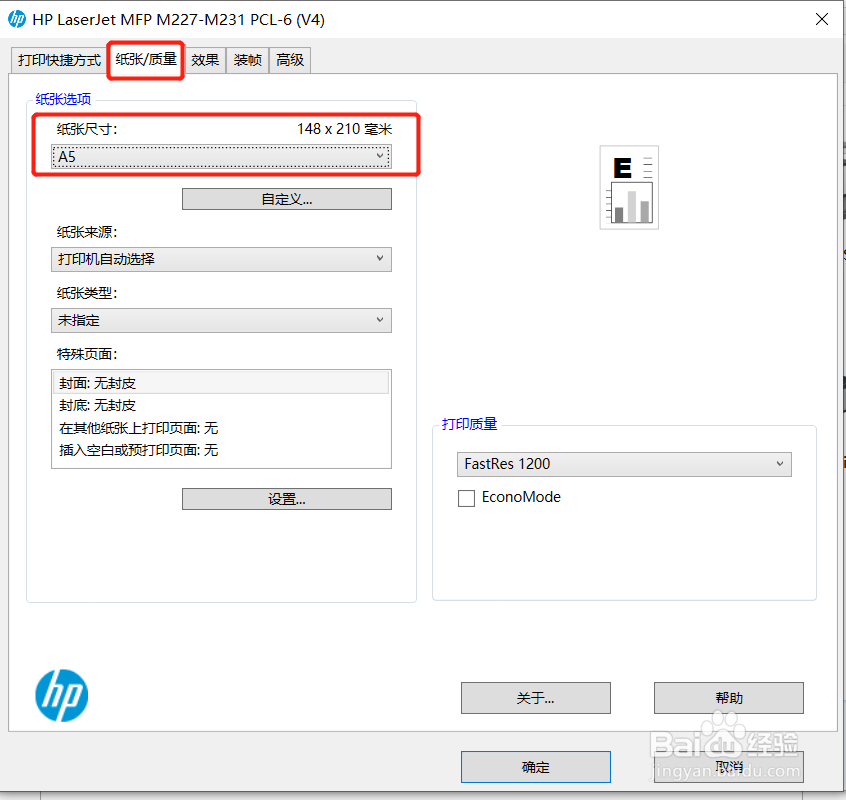
Task: Select the 封面: 无封皮 list row
Action: coord(221,383)
